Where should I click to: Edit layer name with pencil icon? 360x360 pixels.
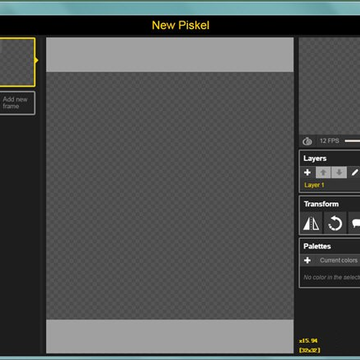pos(355,172)
